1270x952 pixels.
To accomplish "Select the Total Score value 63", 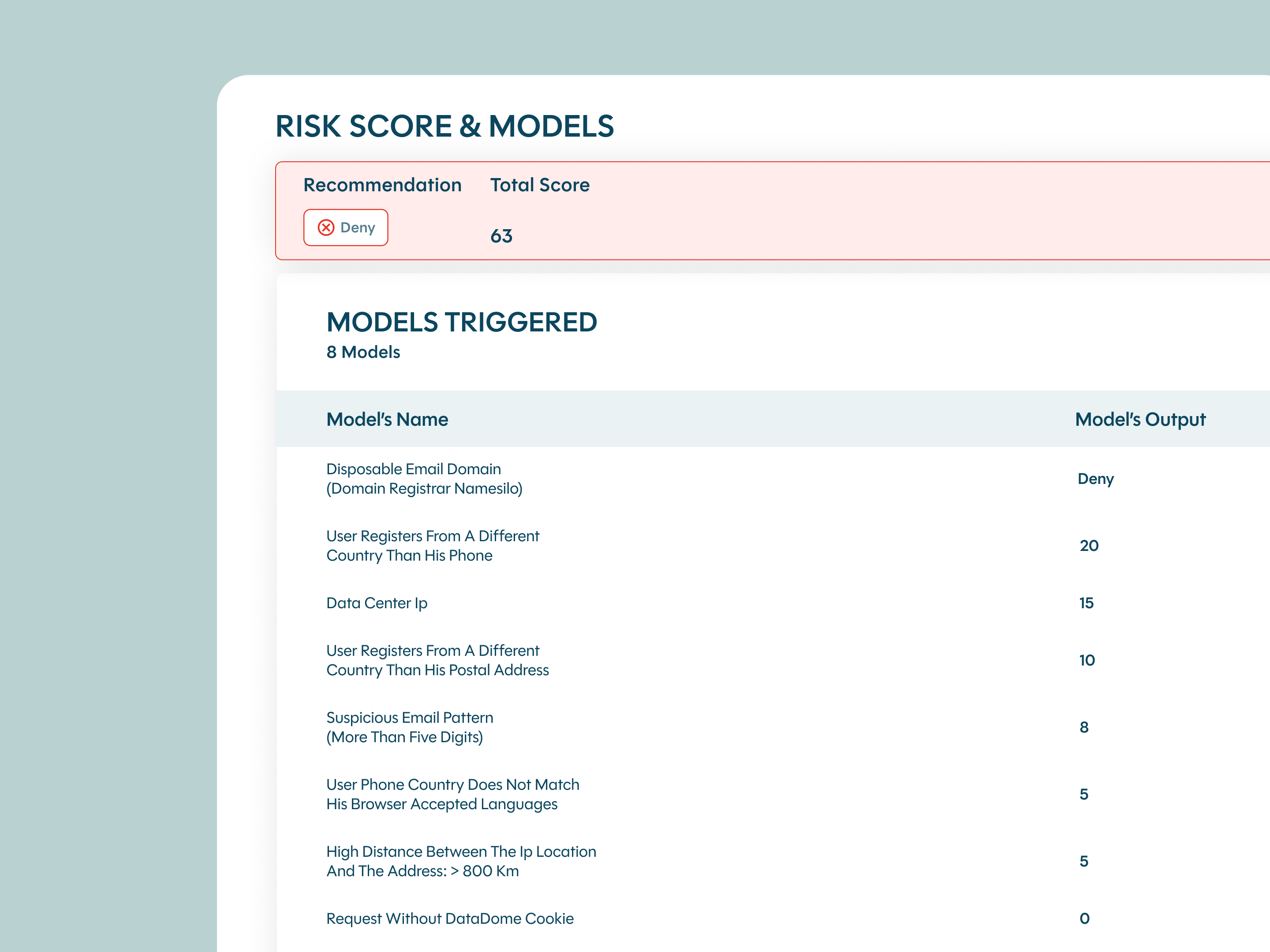I will point(501,236).
